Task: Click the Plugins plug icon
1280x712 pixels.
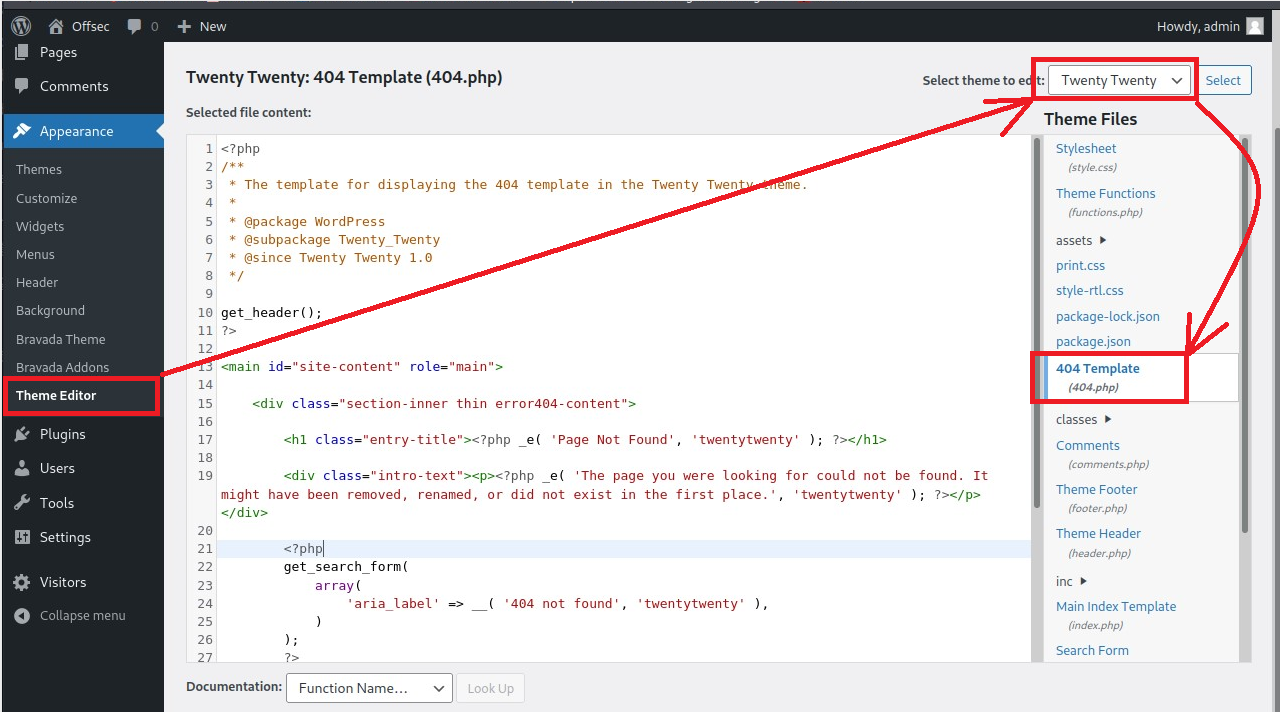Action: point(22,434)
